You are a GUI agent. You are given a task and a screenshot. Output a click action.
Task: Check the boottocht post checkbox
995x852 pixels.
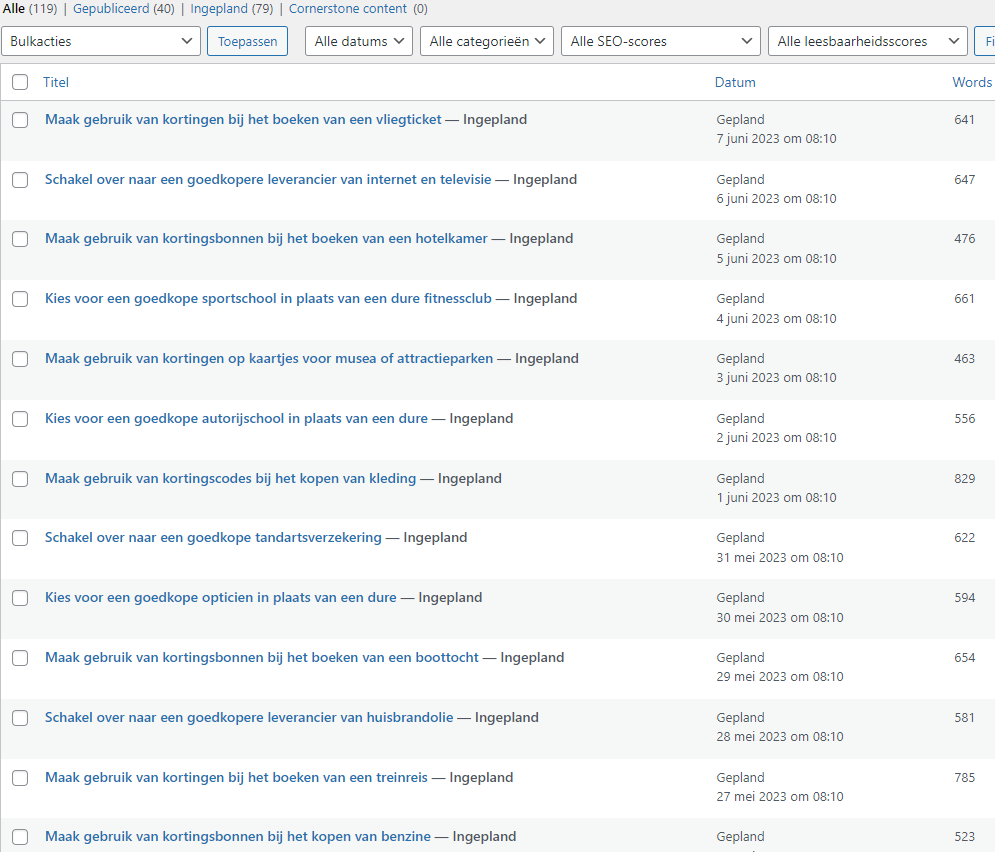pos(20,658)
